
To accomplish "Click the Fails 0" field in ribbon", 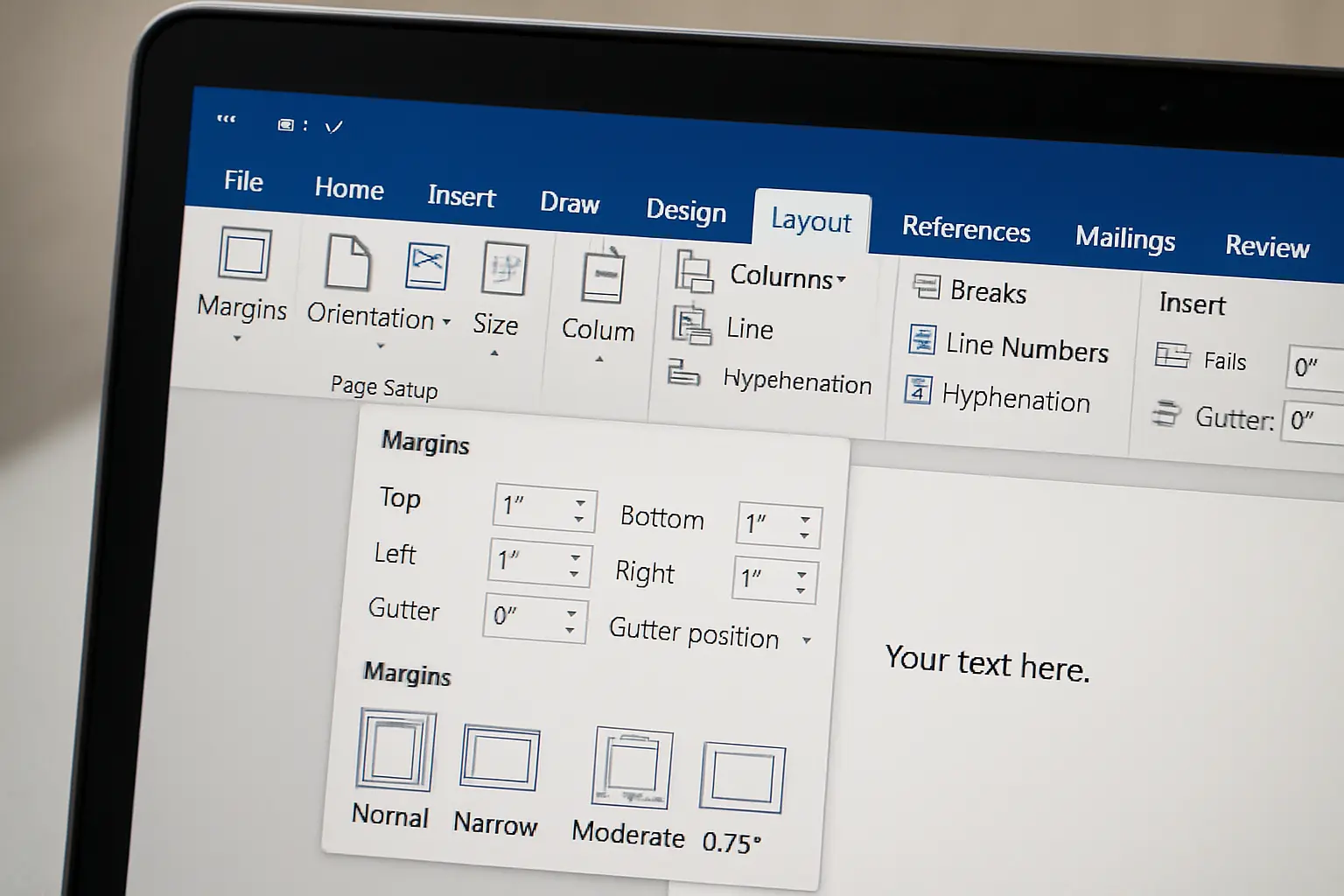I will tap(1315, 367).
